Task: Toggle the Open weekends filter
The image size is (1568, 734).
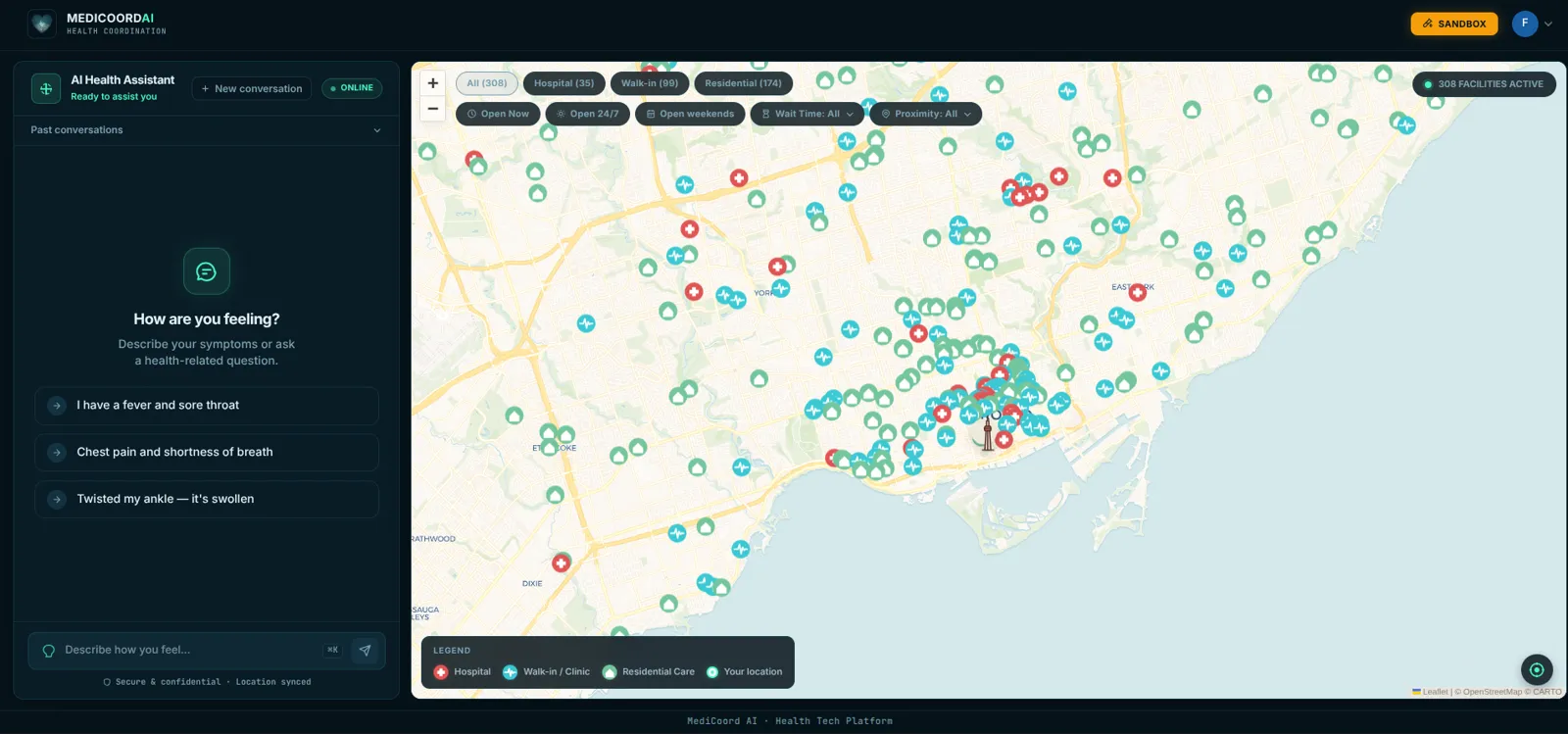Action: (x=690, y=114)
